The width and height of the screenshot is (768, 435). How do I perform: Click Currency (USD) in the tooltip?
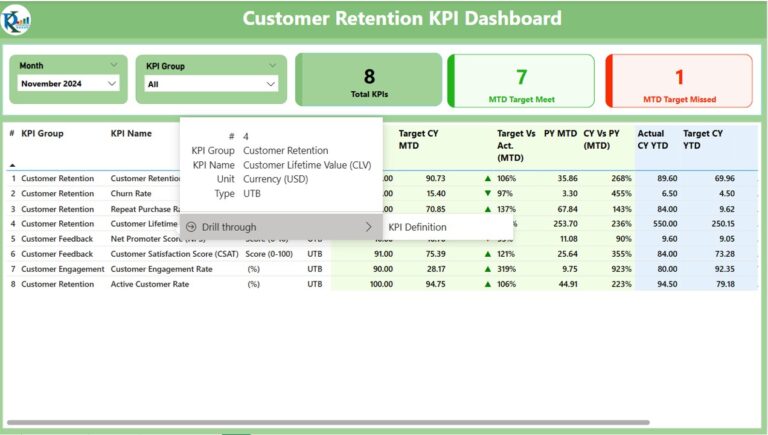(275, 179)
